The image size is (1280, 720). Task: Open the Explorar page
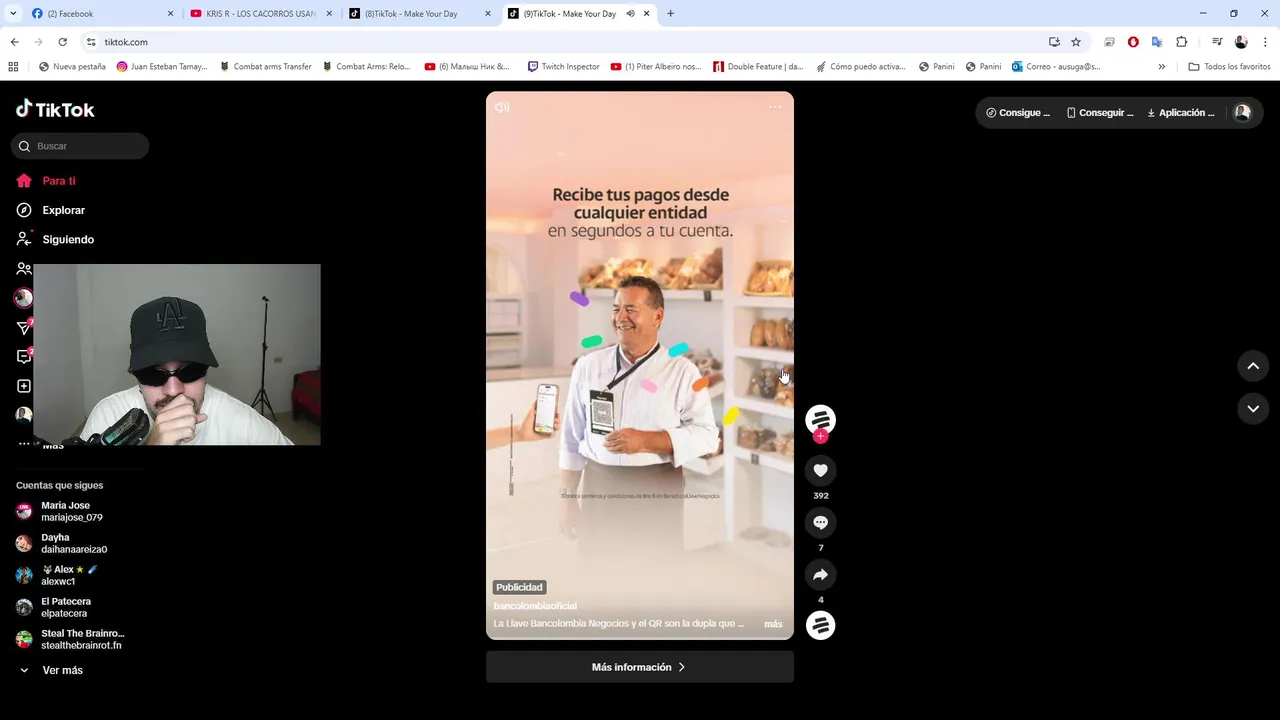(63, 210)
